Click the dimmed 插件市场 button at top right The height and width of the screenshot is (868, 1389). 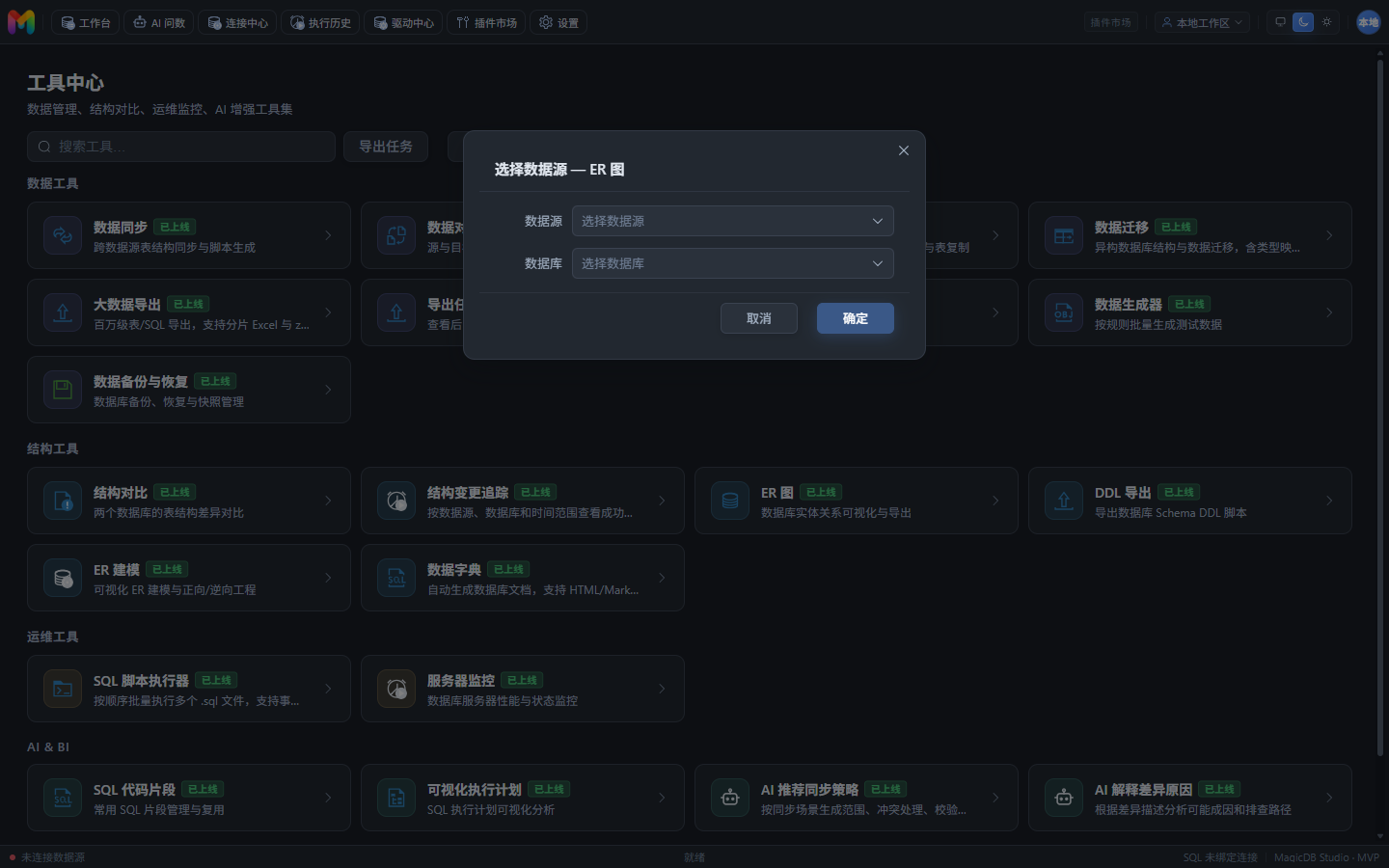coord(1110,22)
